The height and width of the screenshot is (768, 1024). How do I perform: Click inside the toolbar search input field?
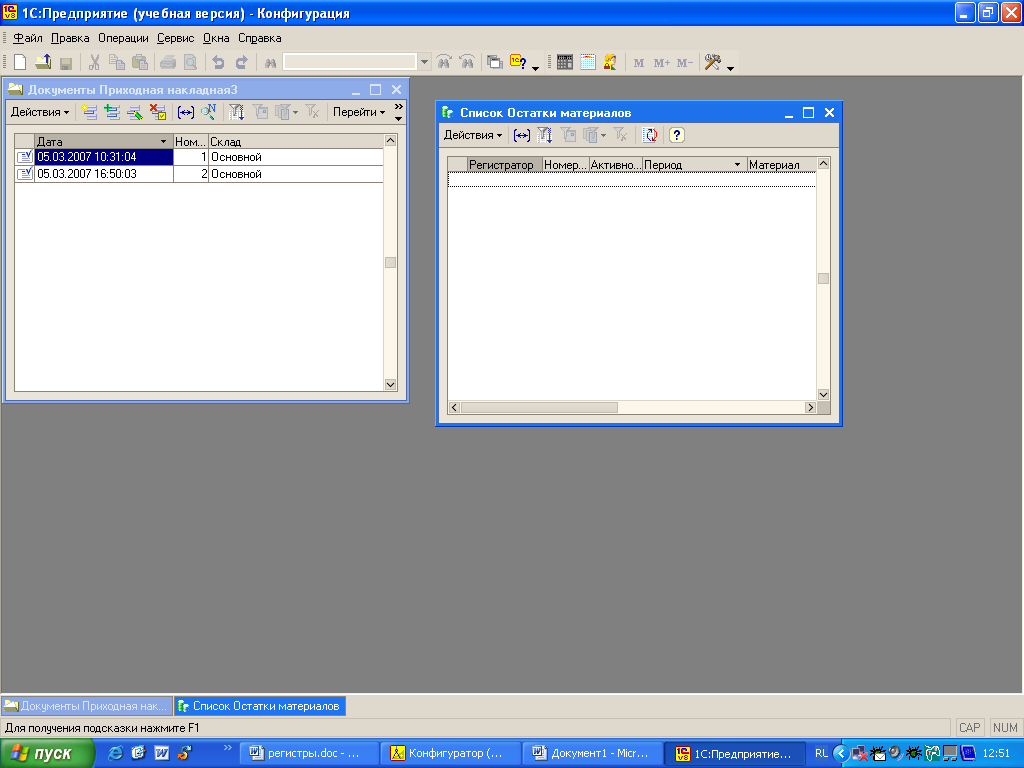[x=349, y=62]
